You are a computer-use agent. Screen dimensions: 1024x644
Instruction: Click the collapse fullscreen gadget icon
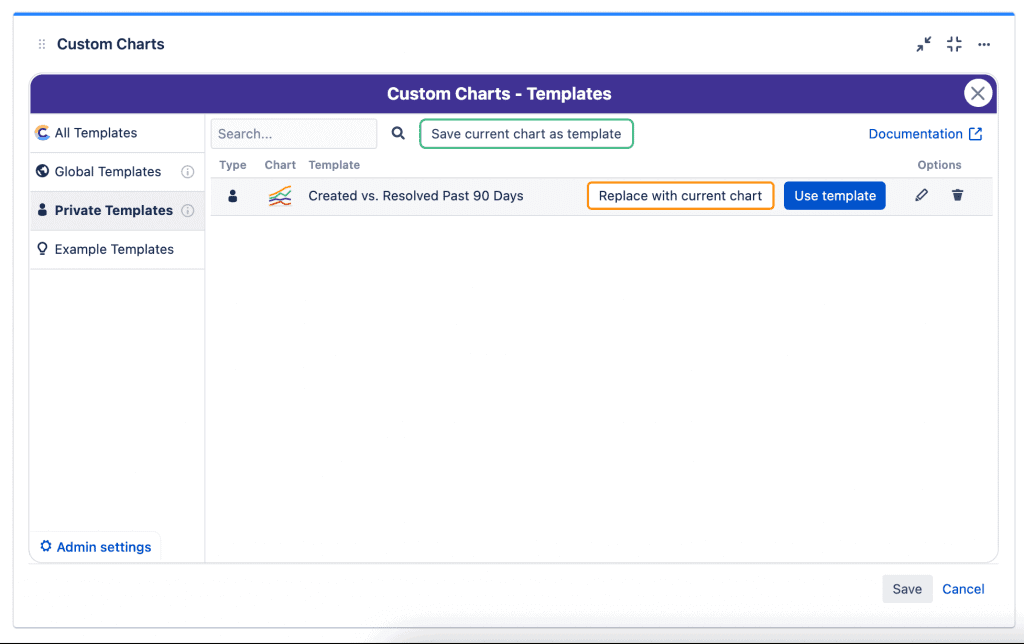pyautogui.click(x=954, y=44)
